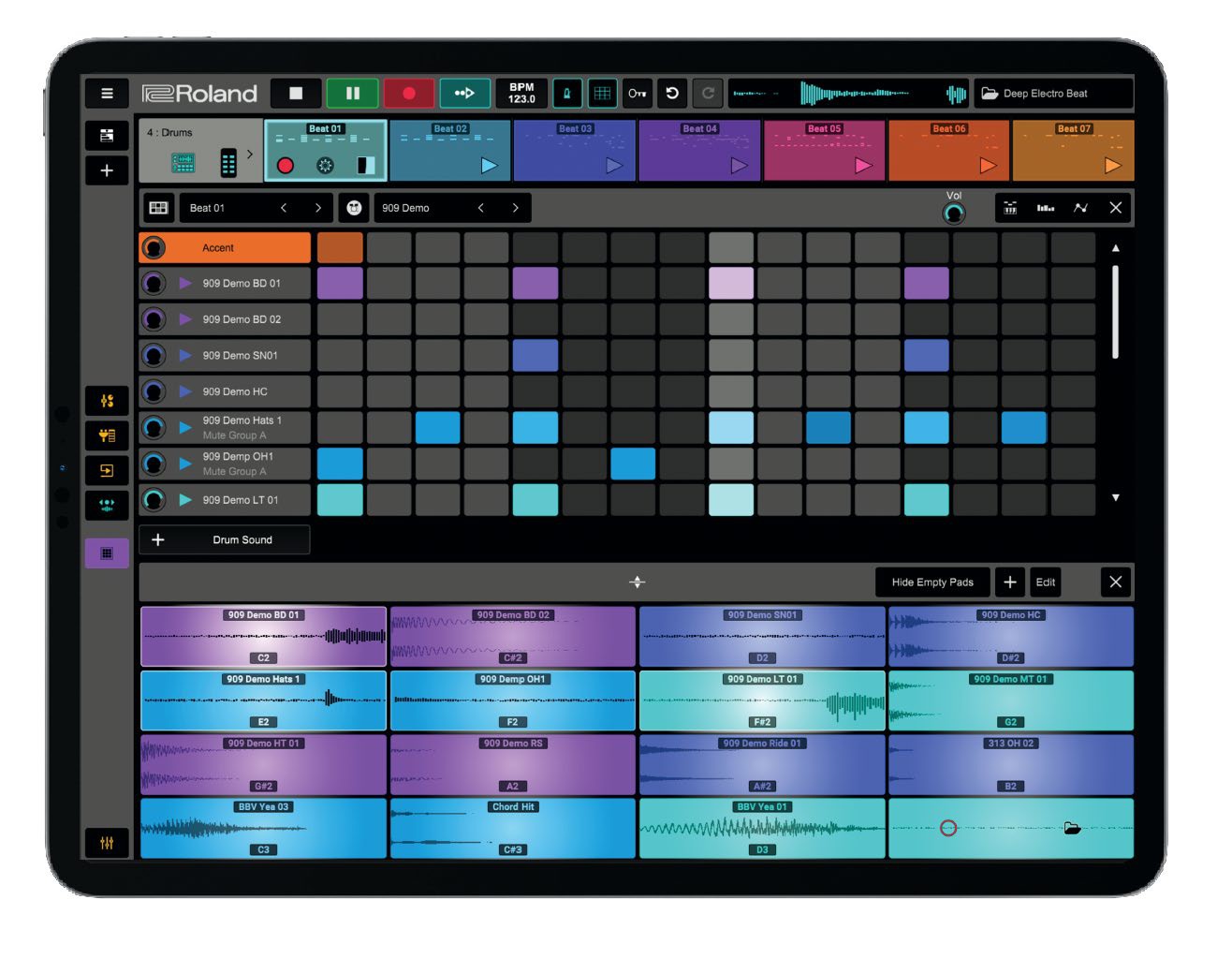
Task: Arm record on the Beat 01 clip
Action: tap(286, 166)
